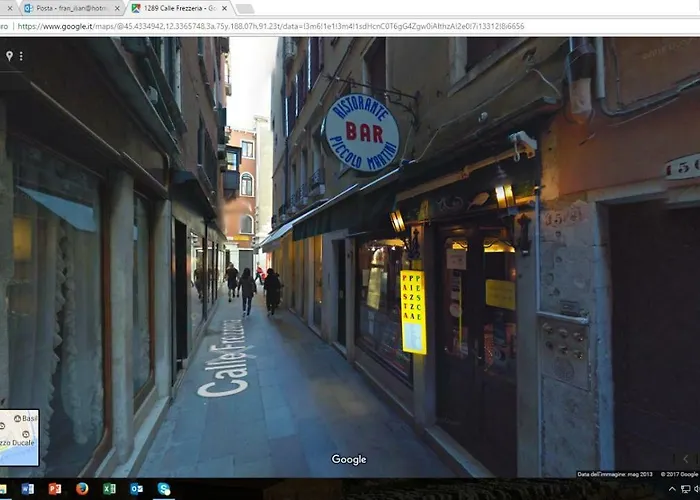Click the Google logo at the bottom
The image size is (700, 500).
pos(349,460)
